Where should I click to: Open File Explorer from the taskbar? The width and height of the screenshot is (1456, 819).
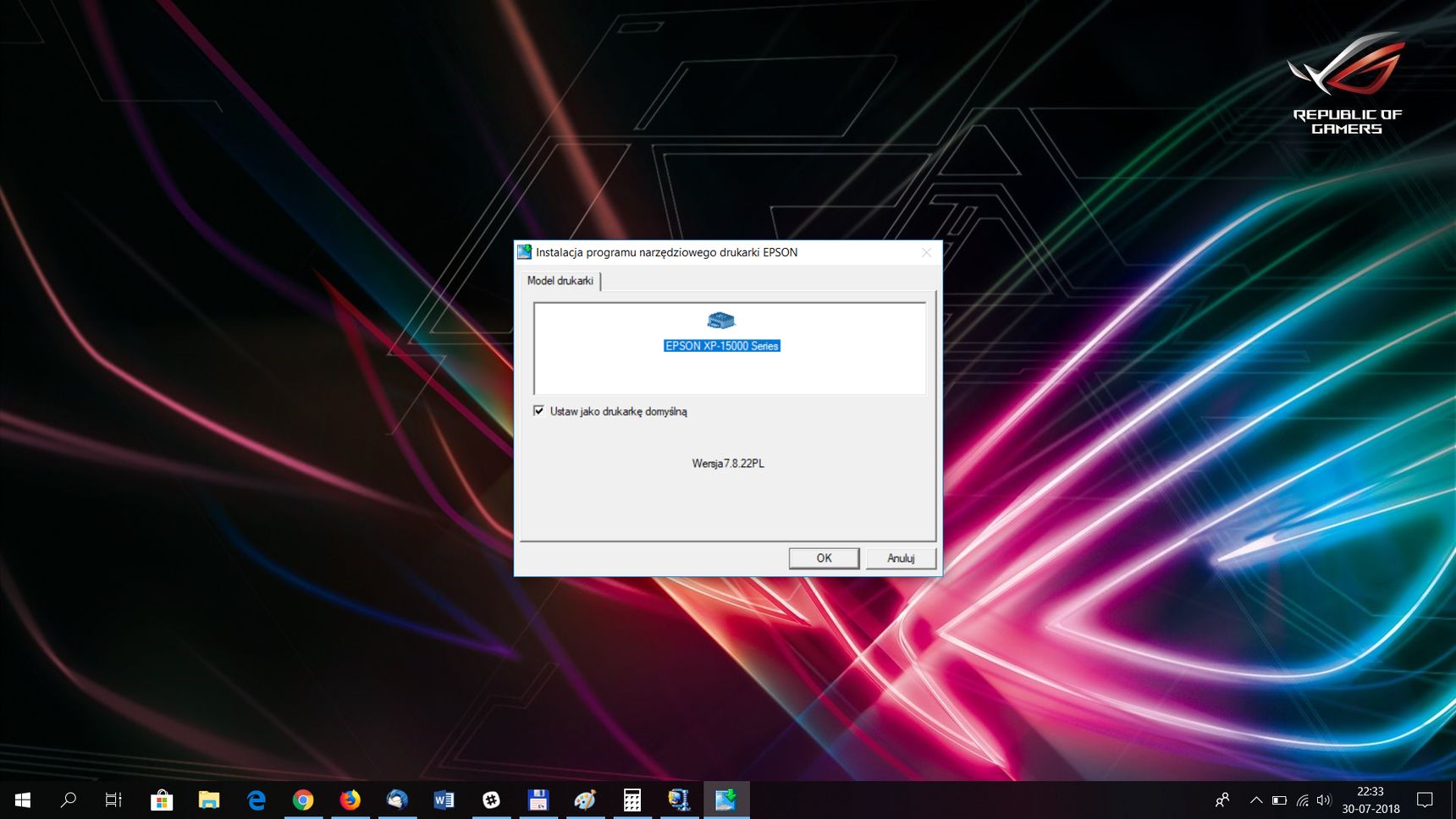click(x=209, y=800)
